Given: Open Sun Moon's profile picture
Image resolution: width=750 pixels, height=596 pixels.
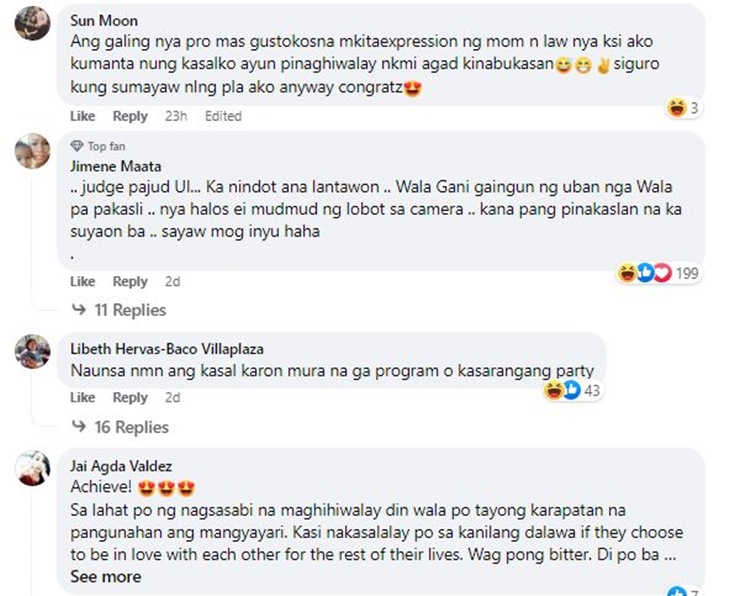Looking at the screenshot, I should click(x=33, y=24).
